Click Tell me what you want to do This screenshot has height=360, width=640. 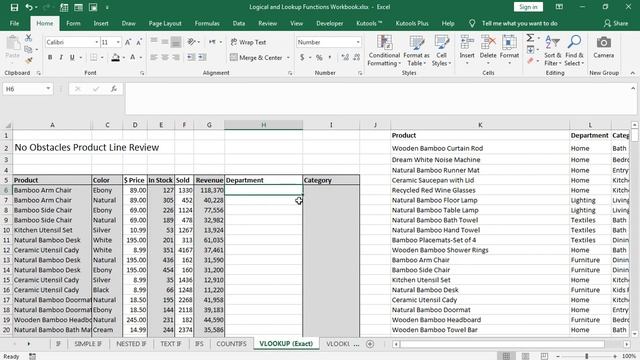[x=519, y=23]
